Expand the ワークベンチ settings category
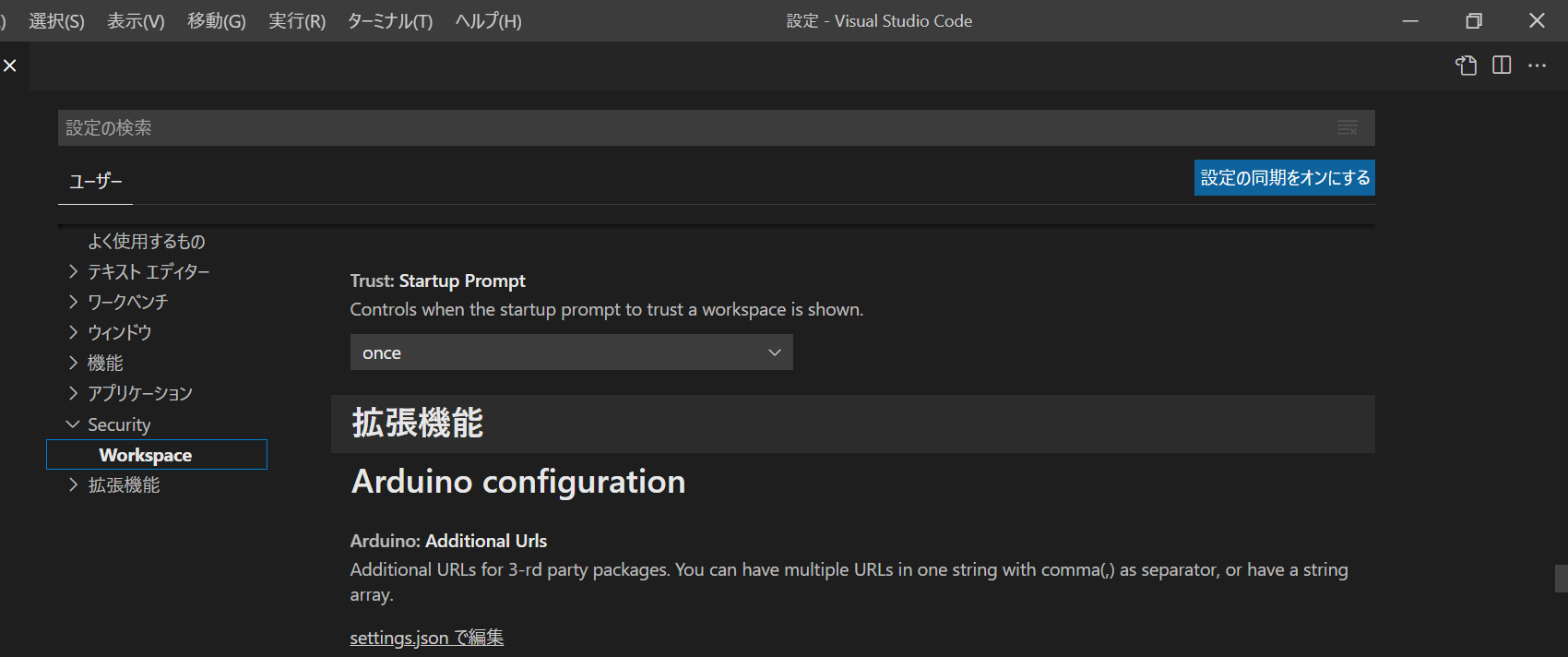Screen dimensions: 1568x657 coord(127,302)
